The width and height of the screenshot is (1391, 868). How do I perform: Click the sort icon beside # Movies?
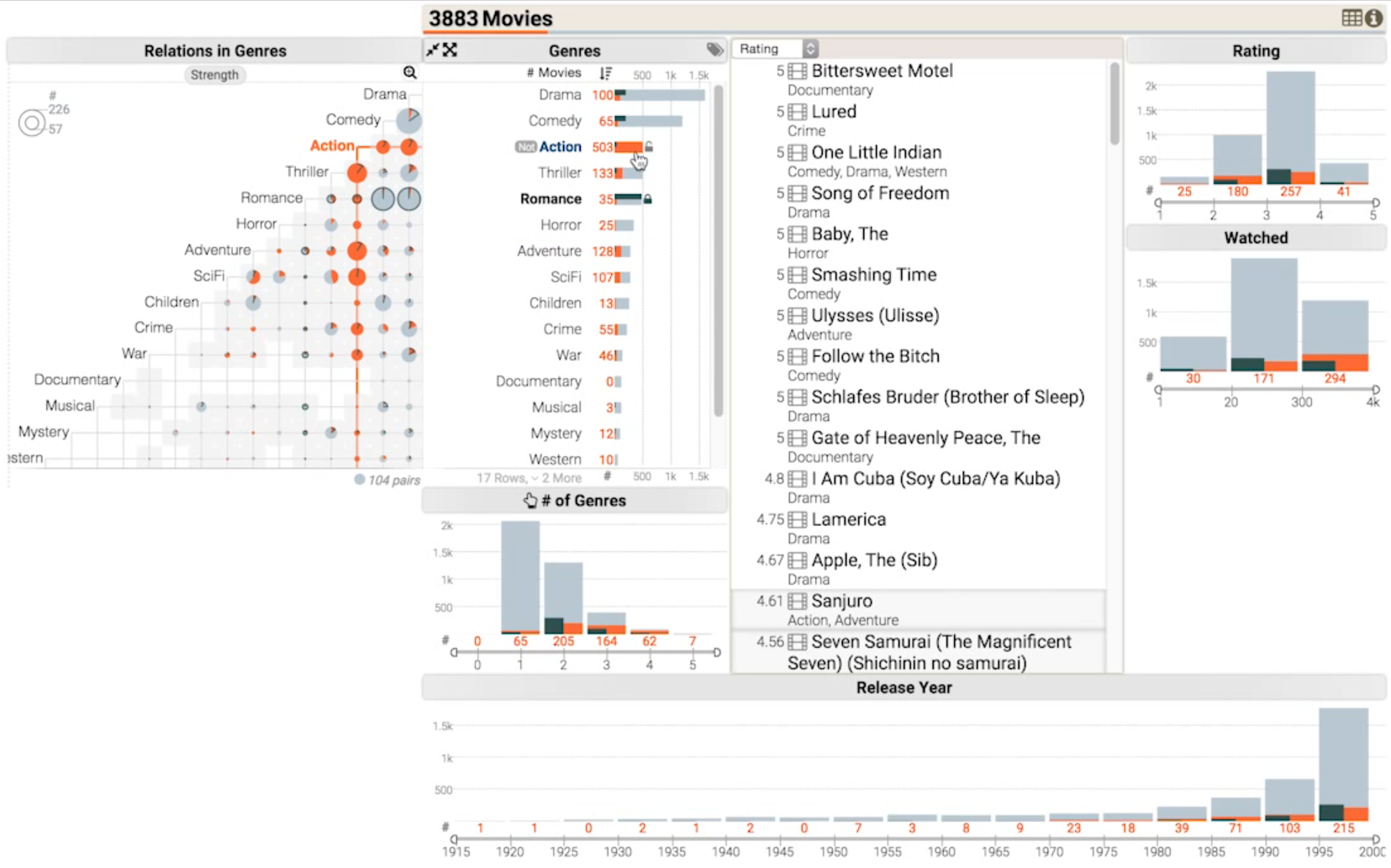(605, 73)
